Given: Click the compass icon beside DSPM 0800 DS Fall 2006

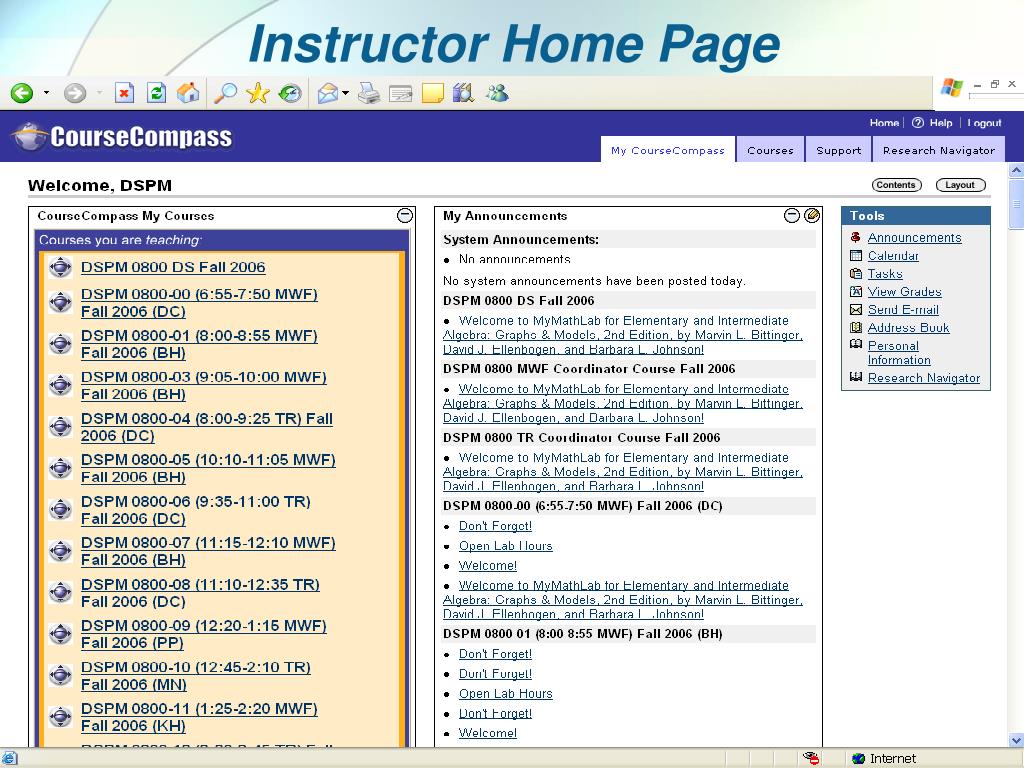Looking at the screenshot, I should coord(60,266).
